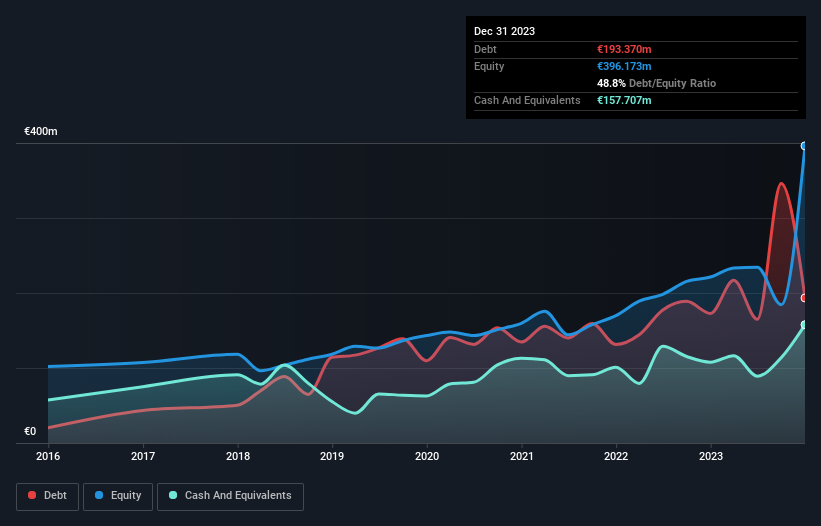Select the teal Cash end data point

click(x=804, y=325)
